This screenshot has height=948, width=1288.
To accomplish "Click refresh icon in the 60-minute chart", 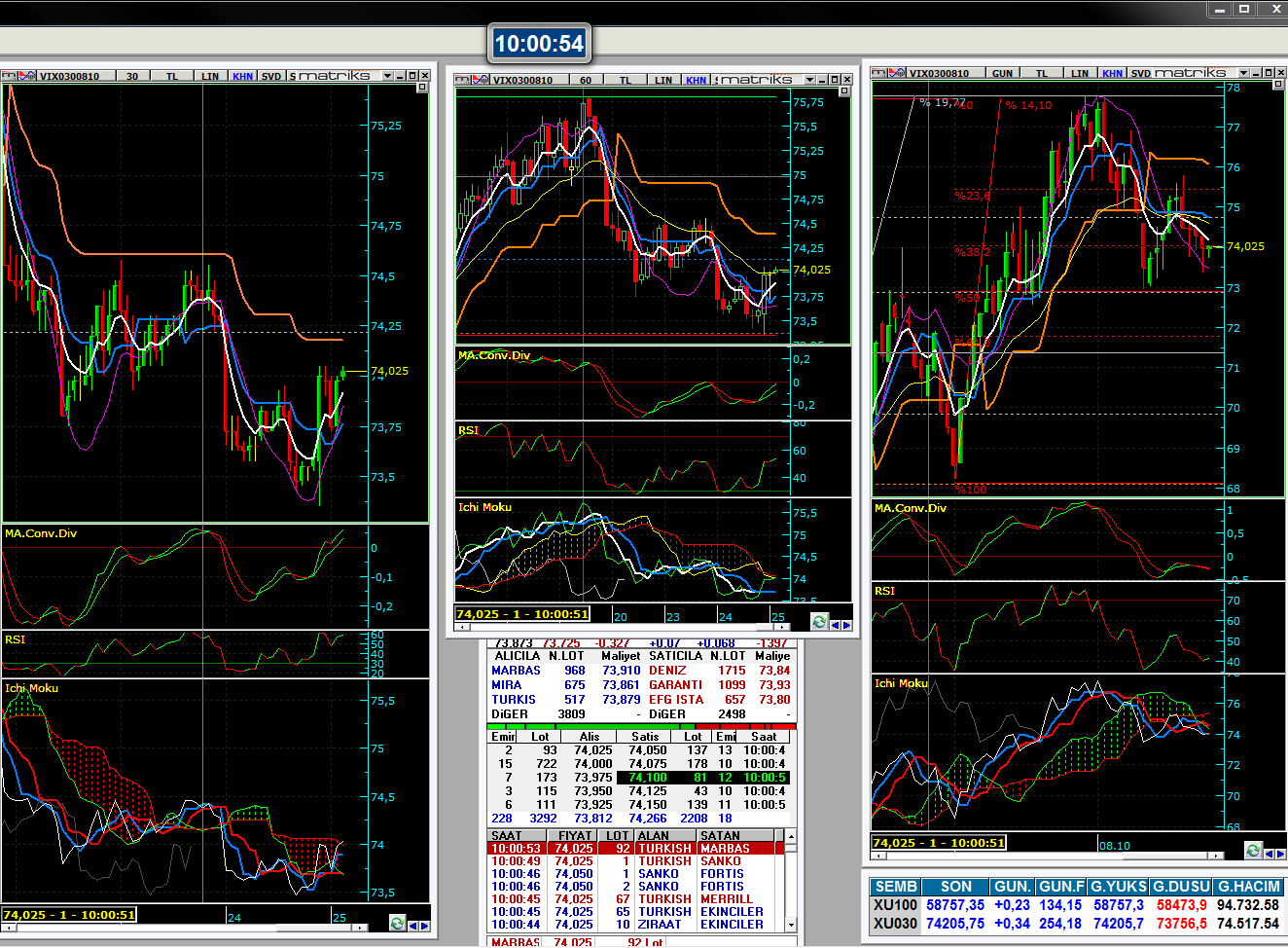I will pyautogui.click(x=819, y=622).
